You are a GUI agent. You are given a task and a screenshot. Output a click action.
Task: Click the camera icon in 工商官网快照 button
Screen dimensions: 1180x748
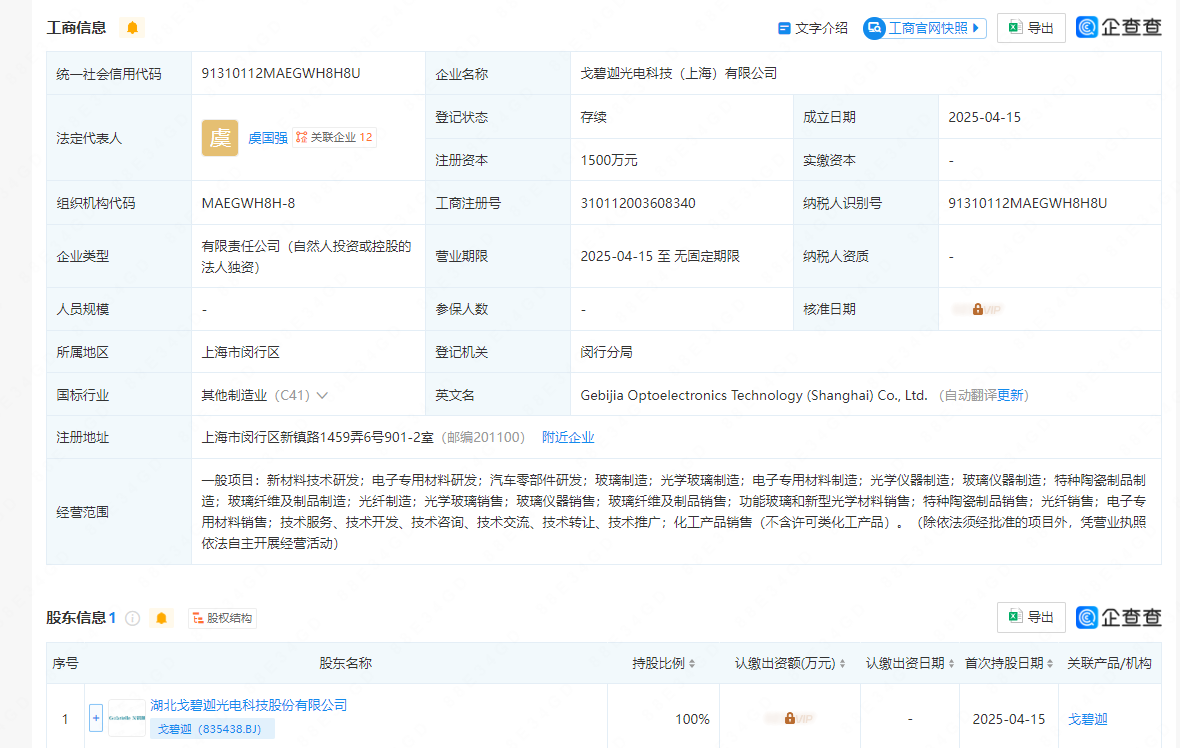(x=875, y=28)
